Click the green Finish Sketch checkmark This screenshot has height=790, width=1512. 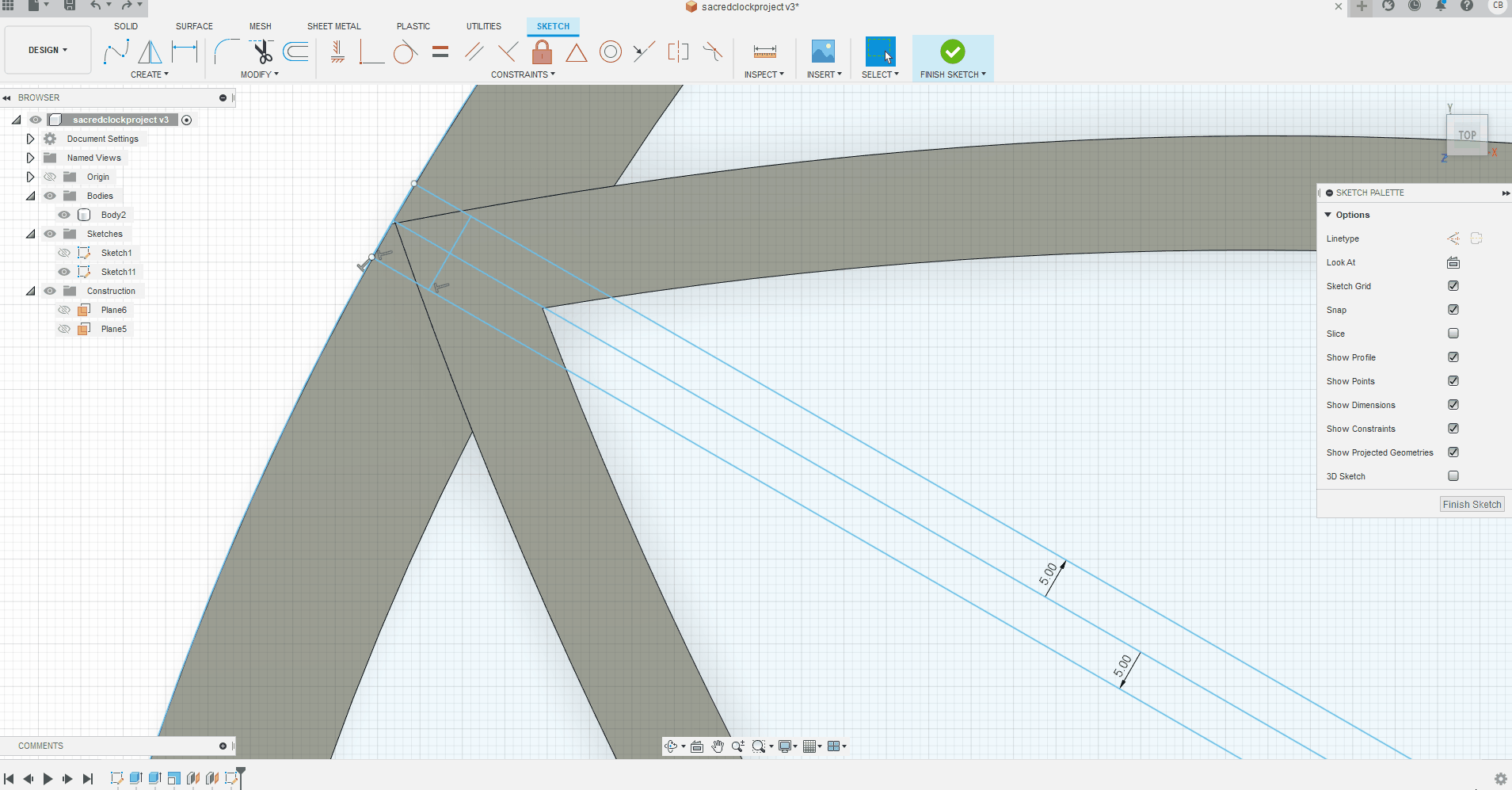[953, 52]
